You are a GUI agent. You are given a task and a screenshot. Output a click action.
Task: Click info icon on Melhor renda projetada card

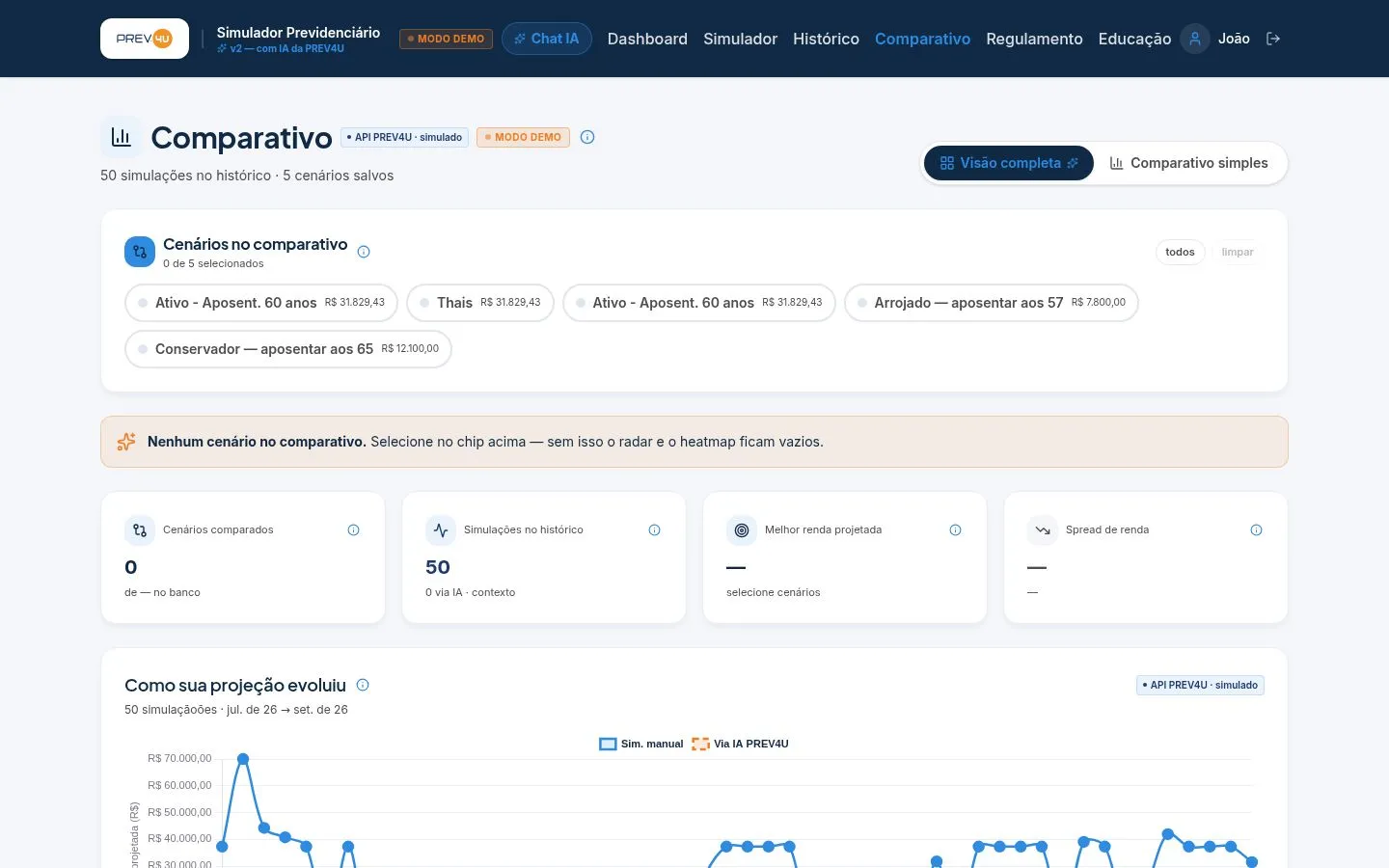pos(956,529)
